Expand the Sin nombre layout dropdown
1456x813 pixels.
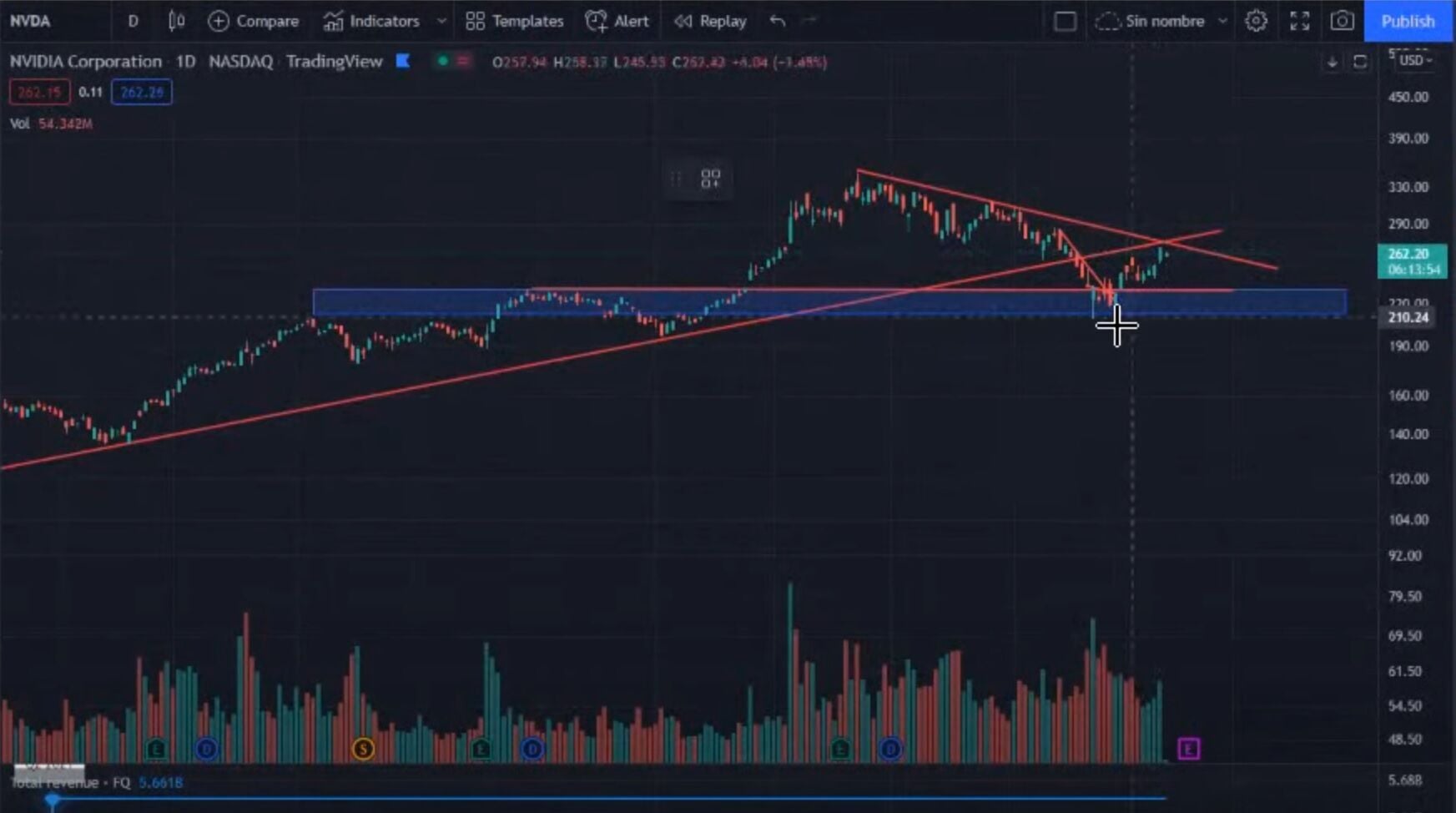click(1222, 21)
